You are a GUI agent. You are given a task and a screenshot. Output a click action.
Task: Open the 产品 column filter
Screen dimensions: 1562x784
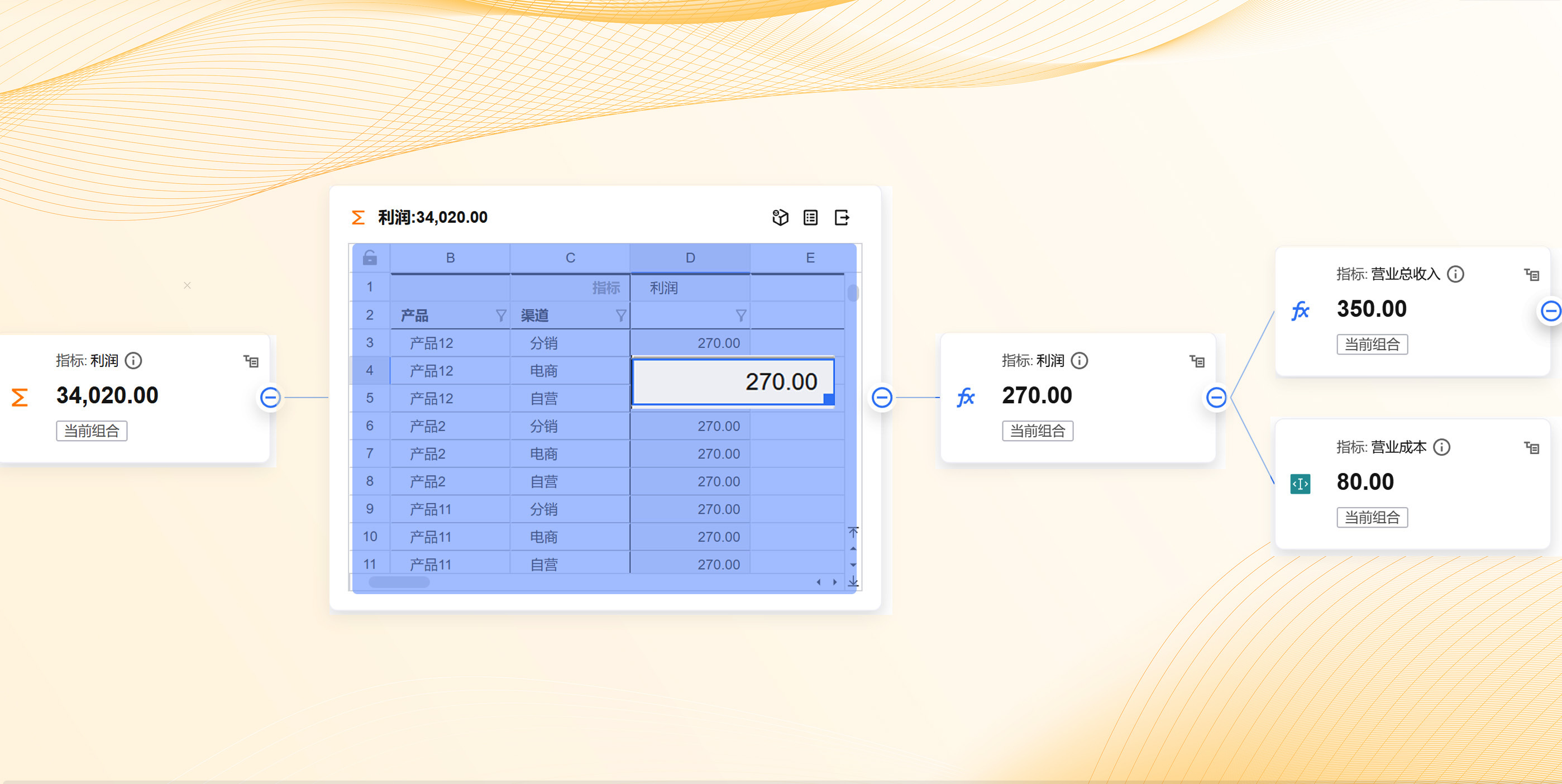[501, 315]
